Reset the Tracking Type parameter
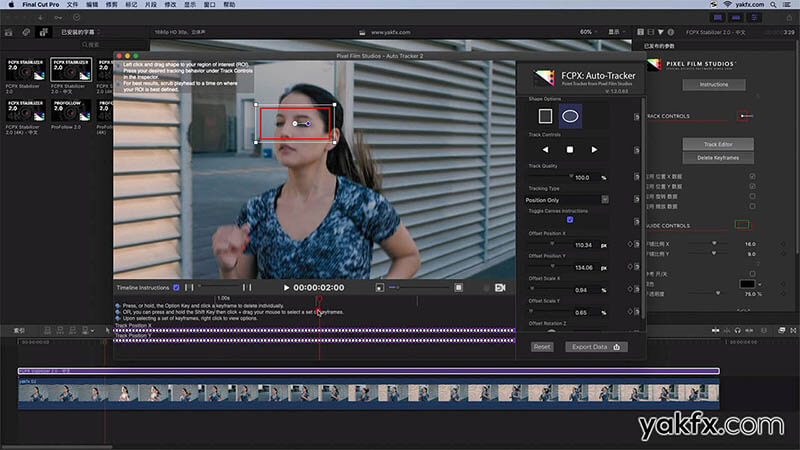800x450 pixels. click(x=637, y=199)
